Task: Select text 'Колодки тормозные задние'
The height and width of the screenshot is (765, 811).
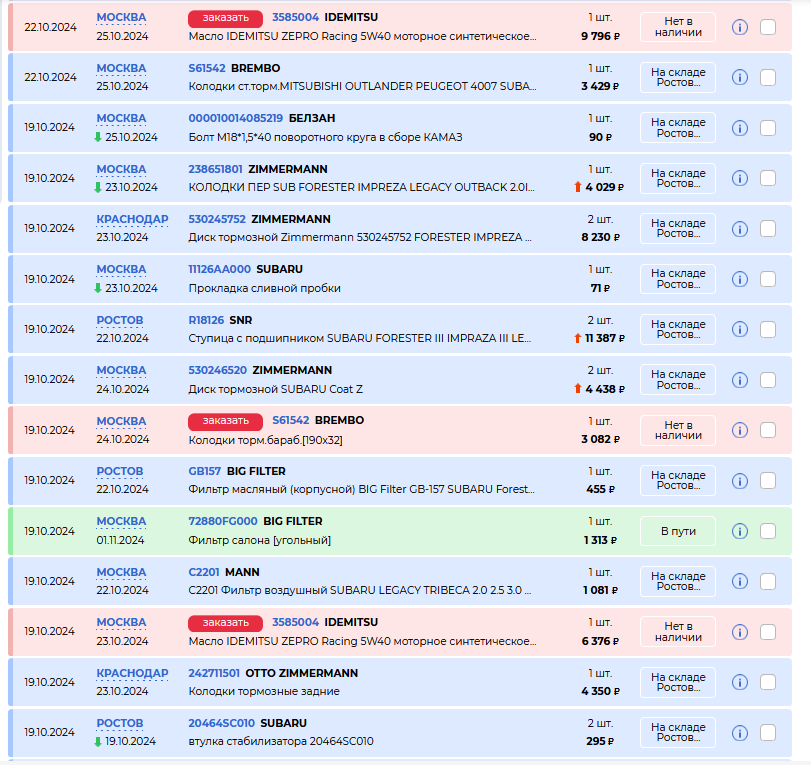Action: click(x=264, y=691)
